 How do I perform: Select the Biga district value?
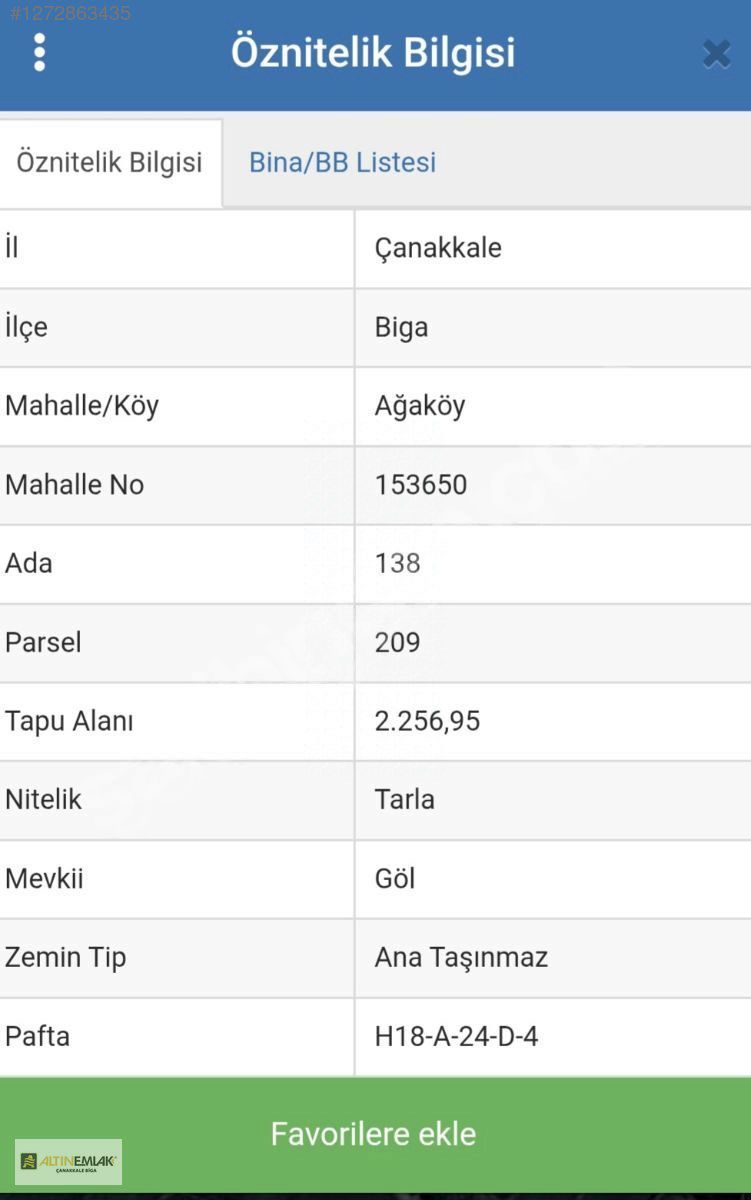[x=401, y=327]
